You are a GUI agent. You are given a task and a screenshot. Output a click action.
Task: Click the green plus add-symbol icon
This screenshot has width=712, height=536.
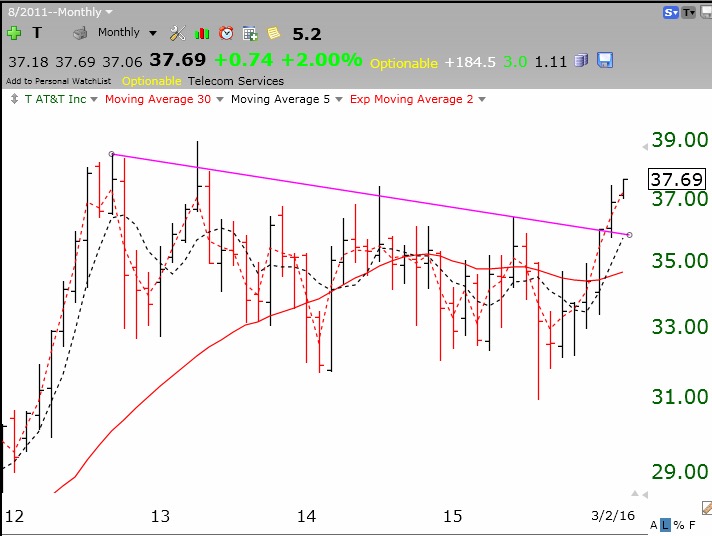pos(14,33)
